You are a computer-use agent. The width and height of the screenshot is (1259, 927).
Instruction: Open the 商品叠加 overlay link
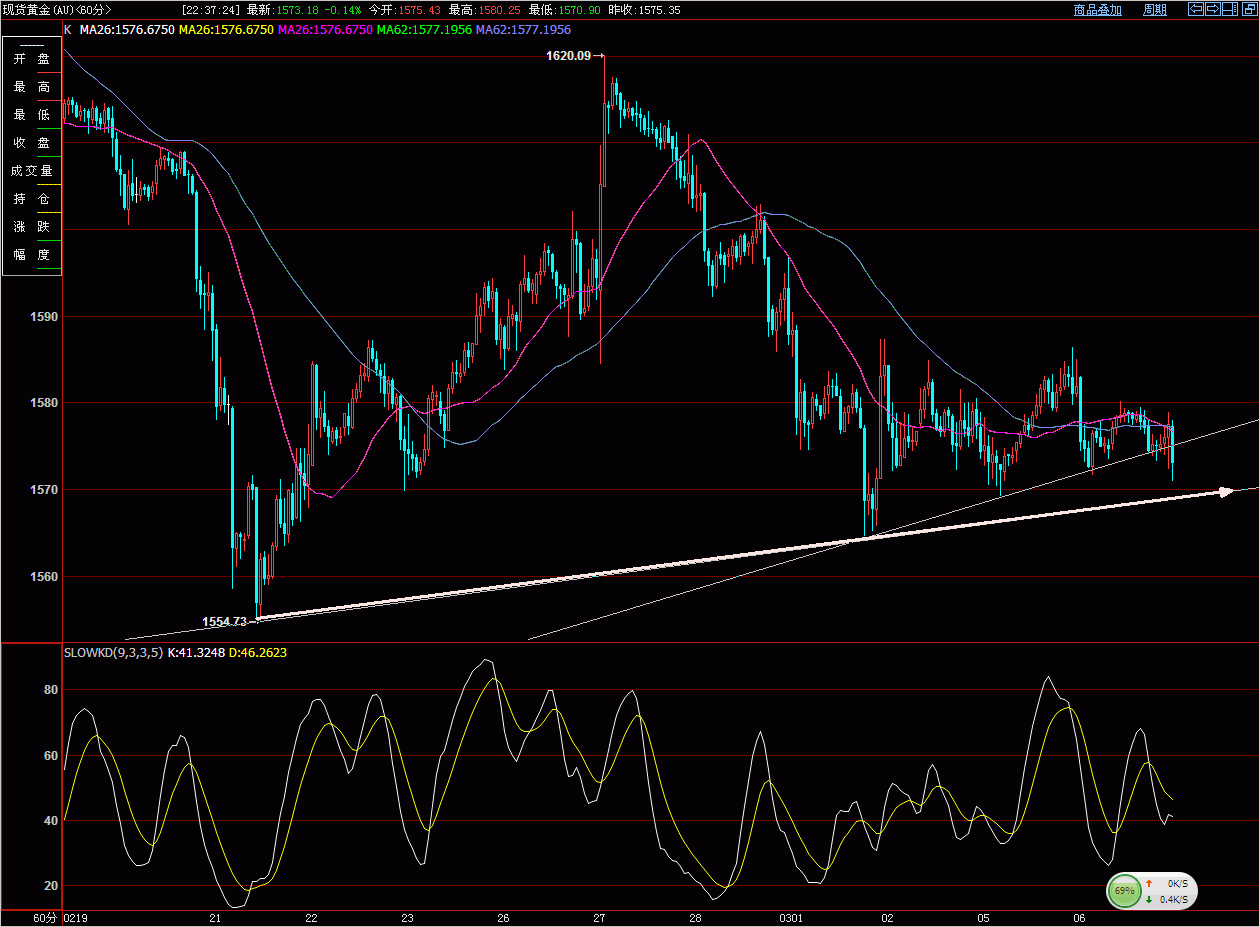coord(1097,10)
